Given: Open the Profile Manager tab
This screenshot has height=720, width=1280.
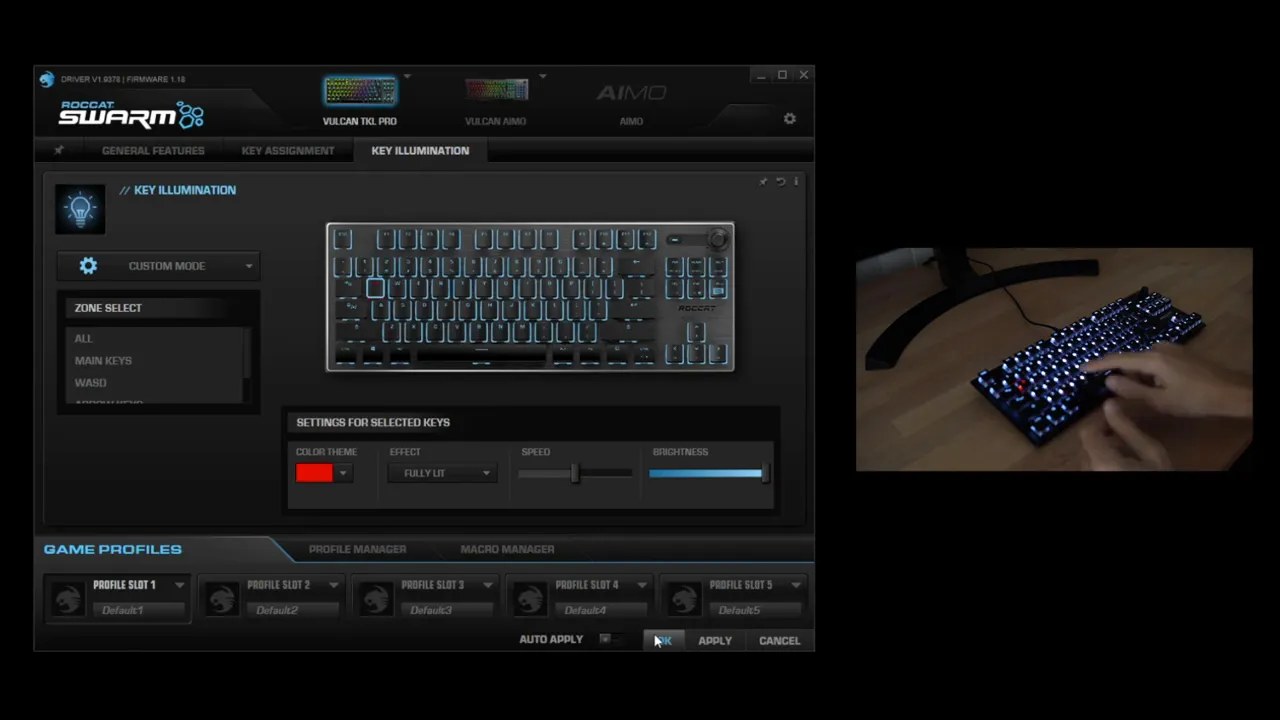Looking at the screenshot, I should pos(357,549).
